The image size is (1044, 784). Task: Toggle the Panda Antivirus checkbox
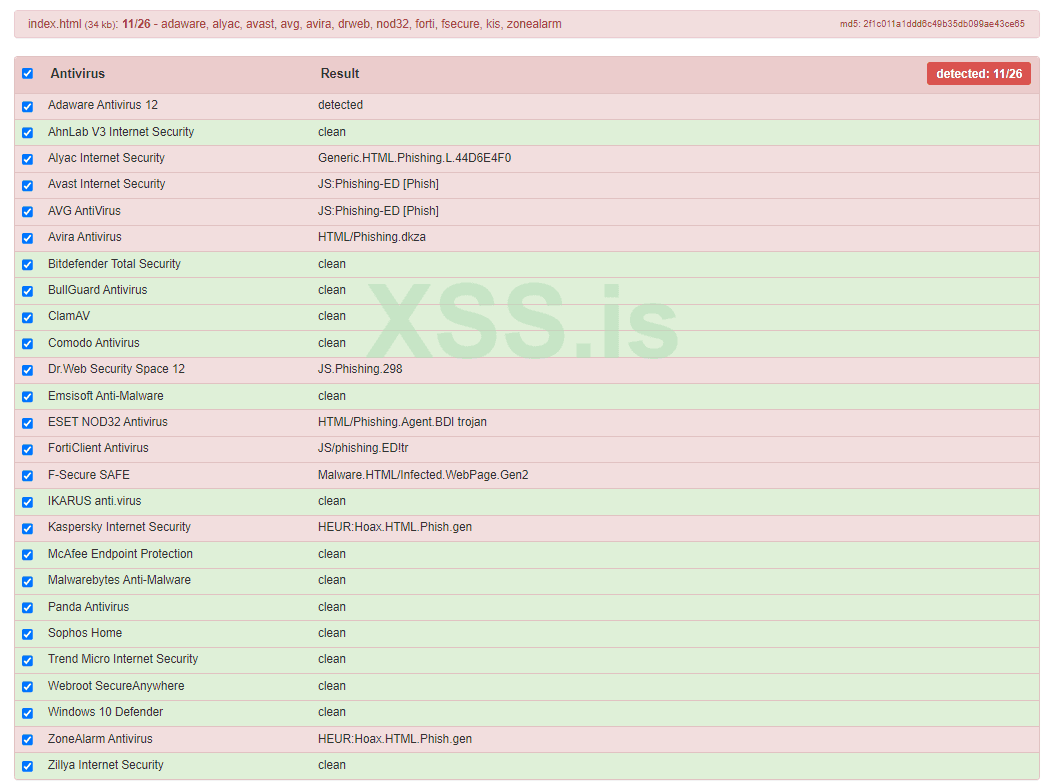27,608
